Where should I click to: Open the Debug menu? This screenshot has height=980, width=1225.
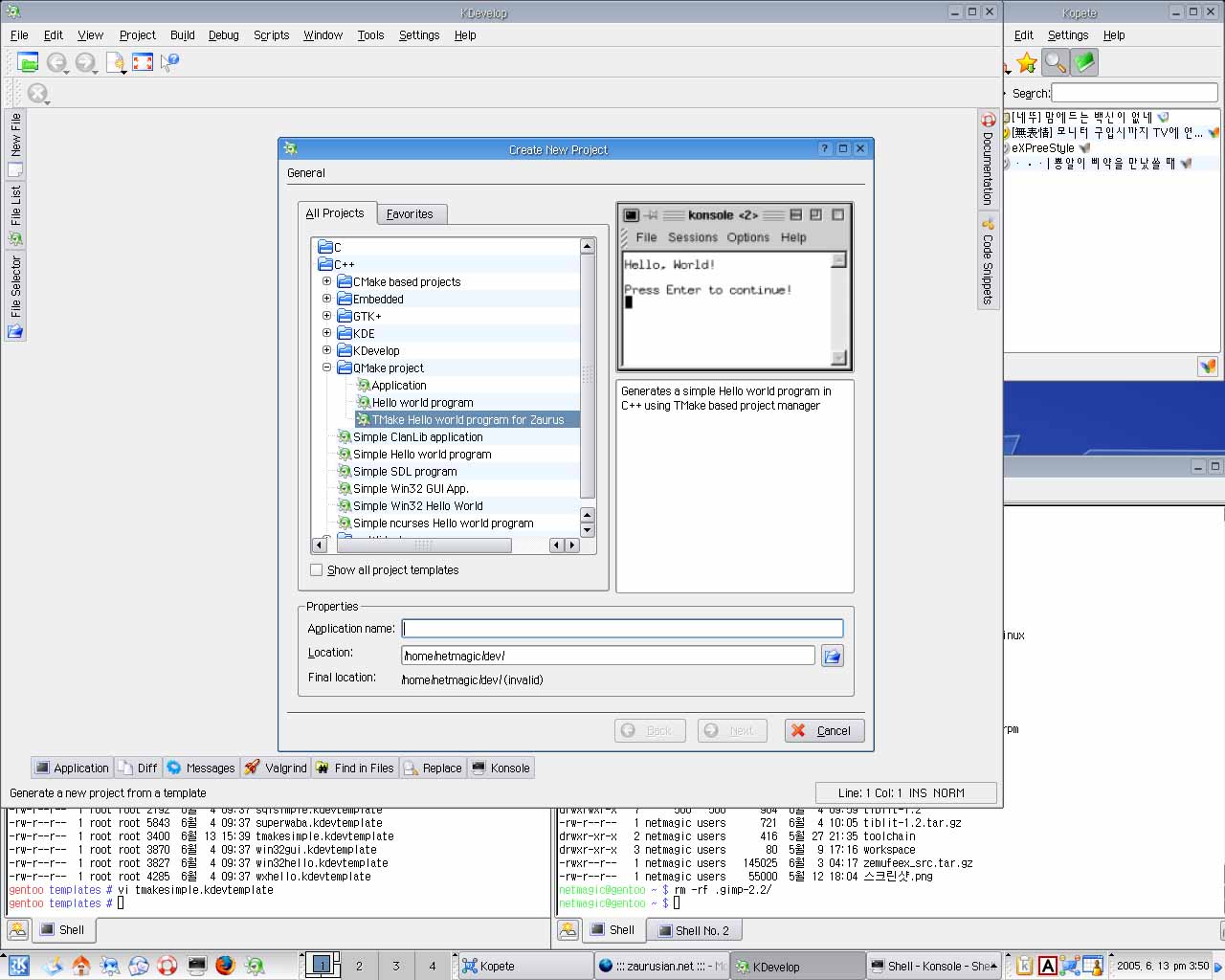tap(223, 35)
